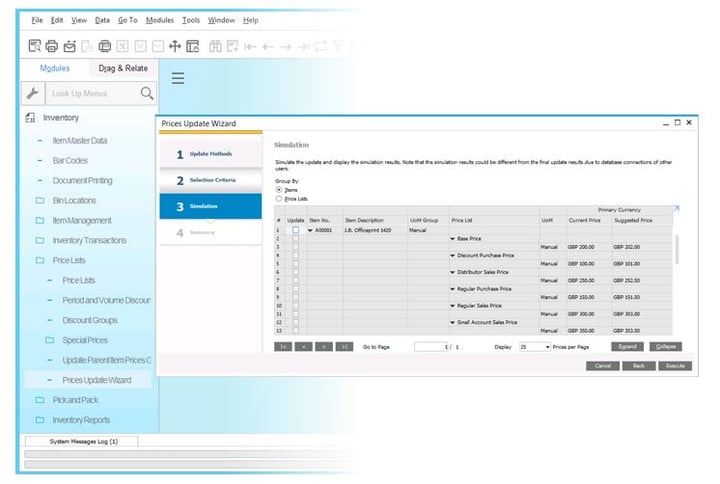Select the Items radio button
Viewport: 720px width, 484px height.
click(279, 190)
